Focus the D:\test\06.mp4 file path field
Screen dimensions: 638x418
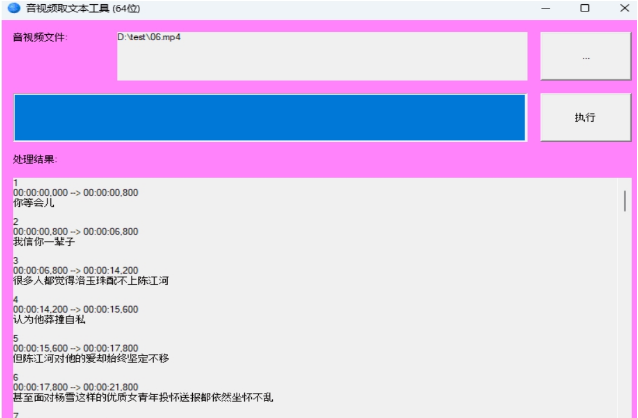point(322,56)
